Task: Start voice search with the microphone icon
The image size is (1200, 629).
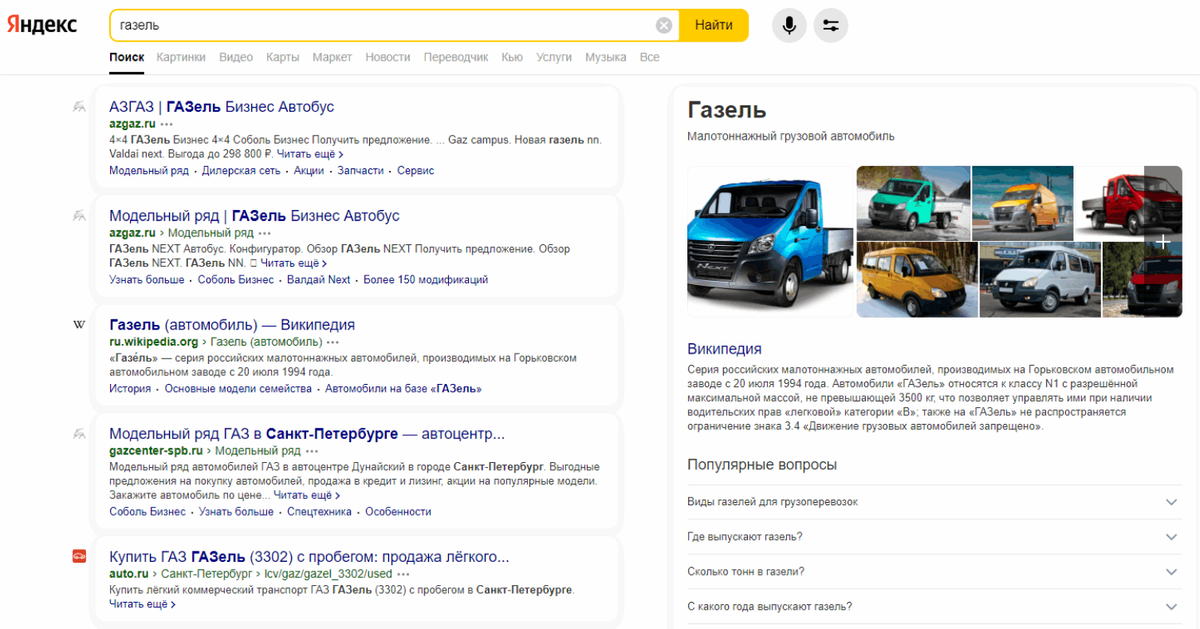Action: [x=789, y=25]
